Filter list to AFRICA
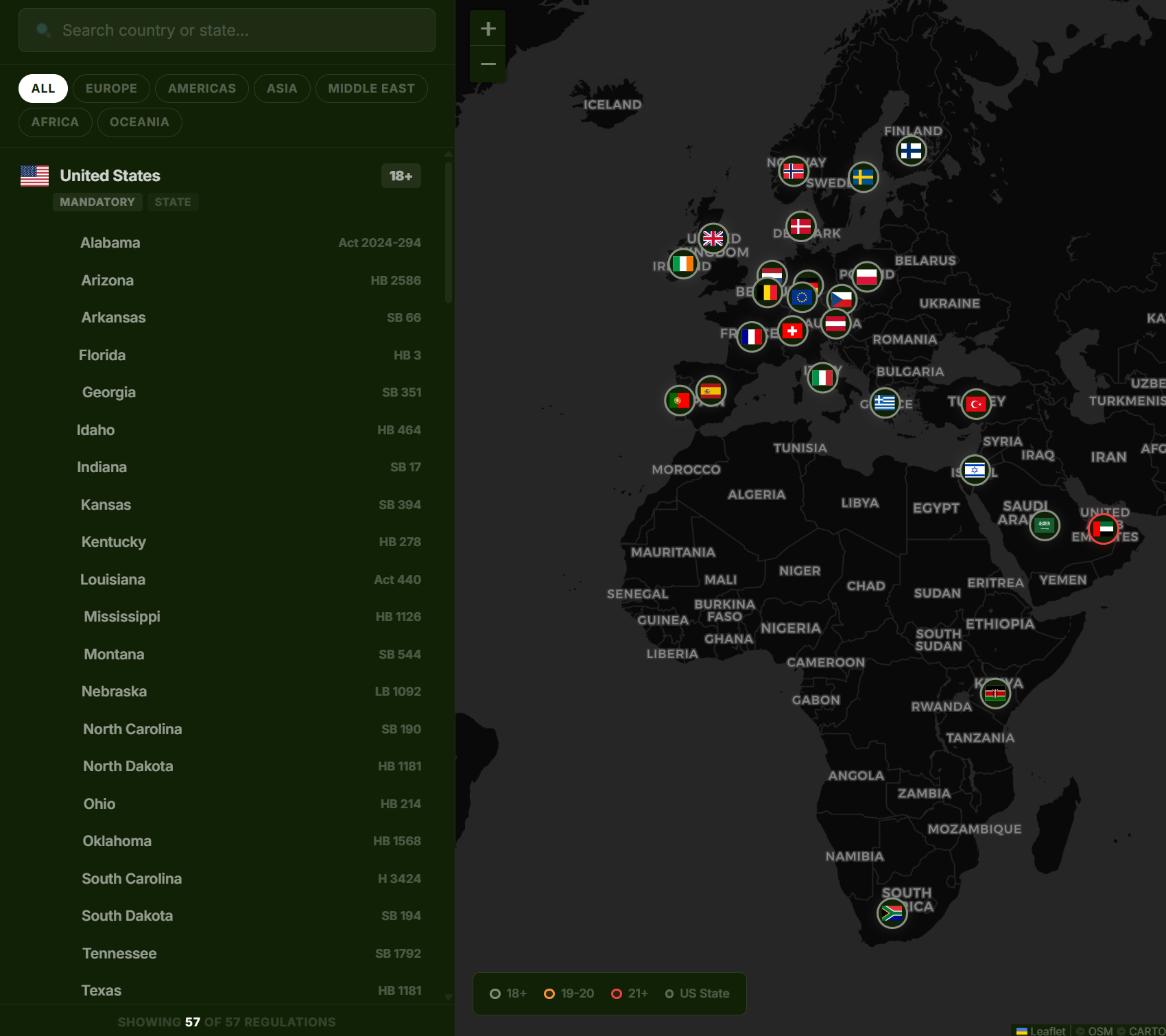This screenshot has height=1036, width=1166. pos(55,122)
